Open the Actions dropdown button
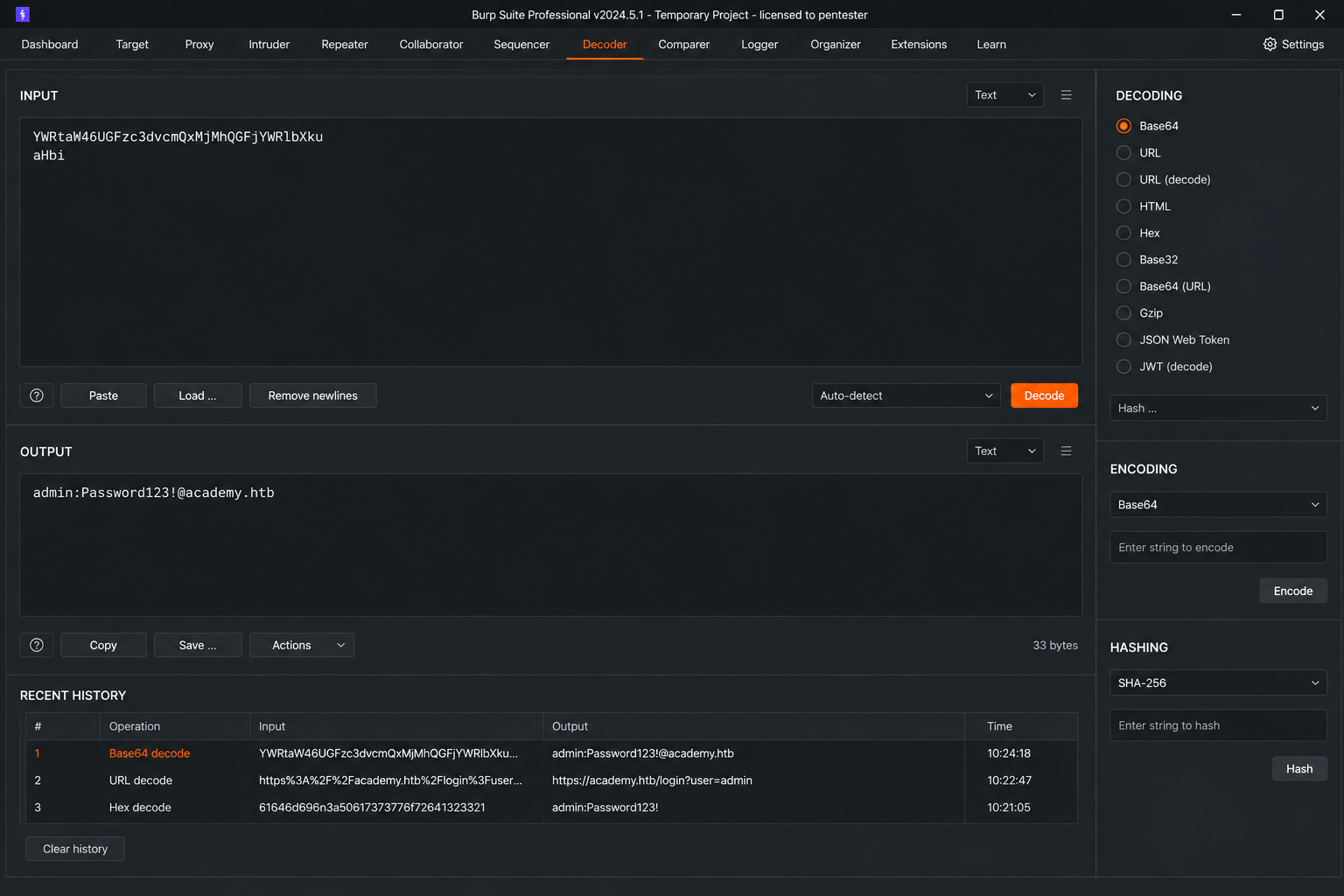1344x896 pixels. 302,645
